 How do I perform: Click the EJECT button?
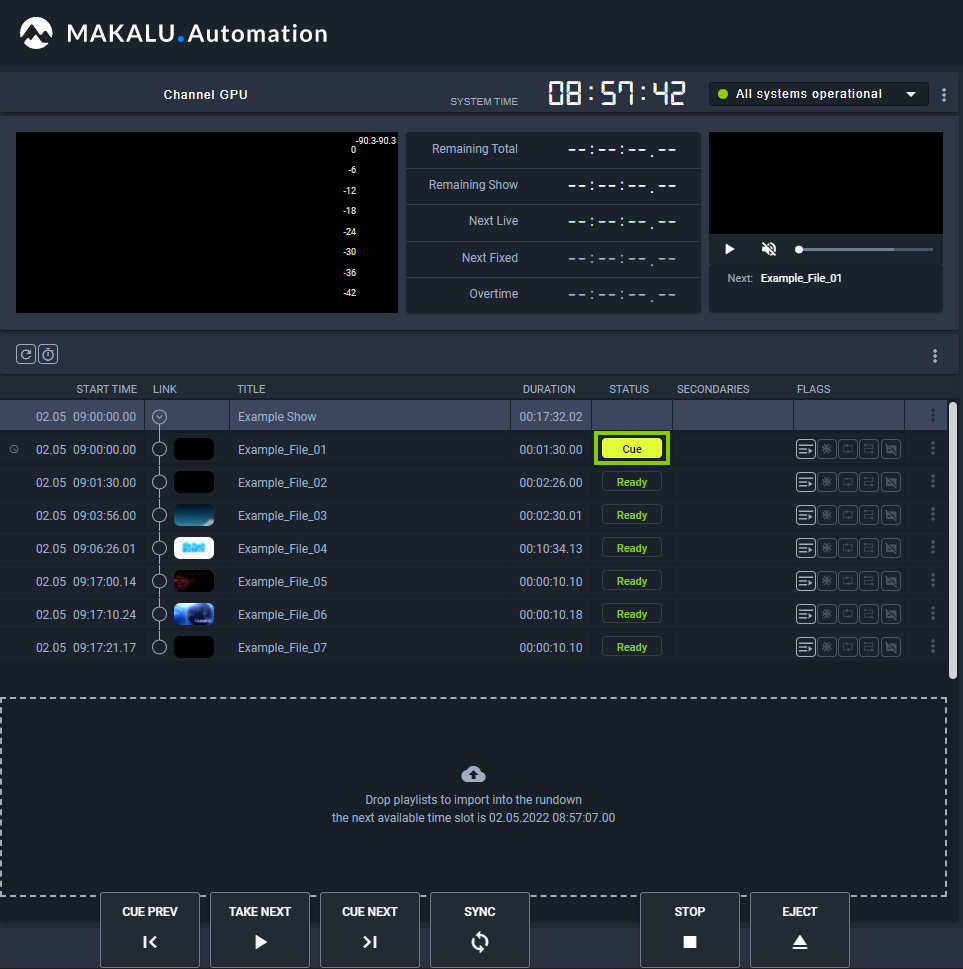[800, 929]
